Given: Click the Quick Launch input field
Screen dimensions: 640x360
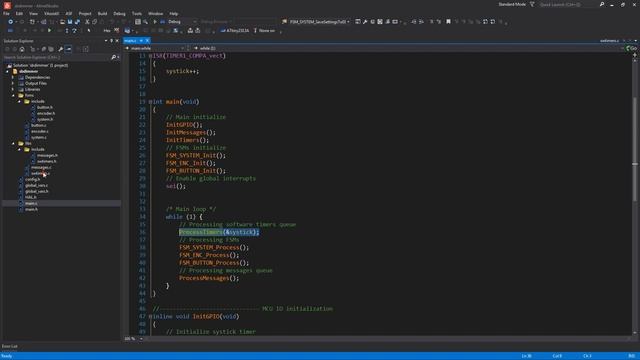Looking at the screenshot, I should click(x=569, y=4).
